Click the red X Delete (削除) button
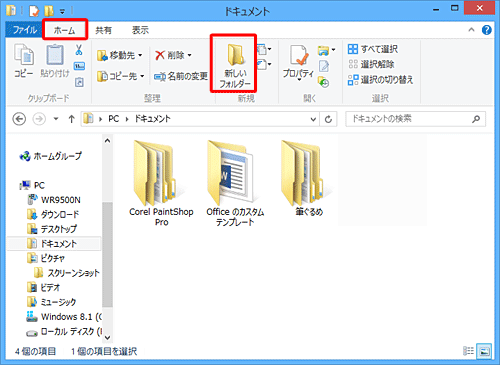Screen dimensions: 500x365 [x=170, y=55]
